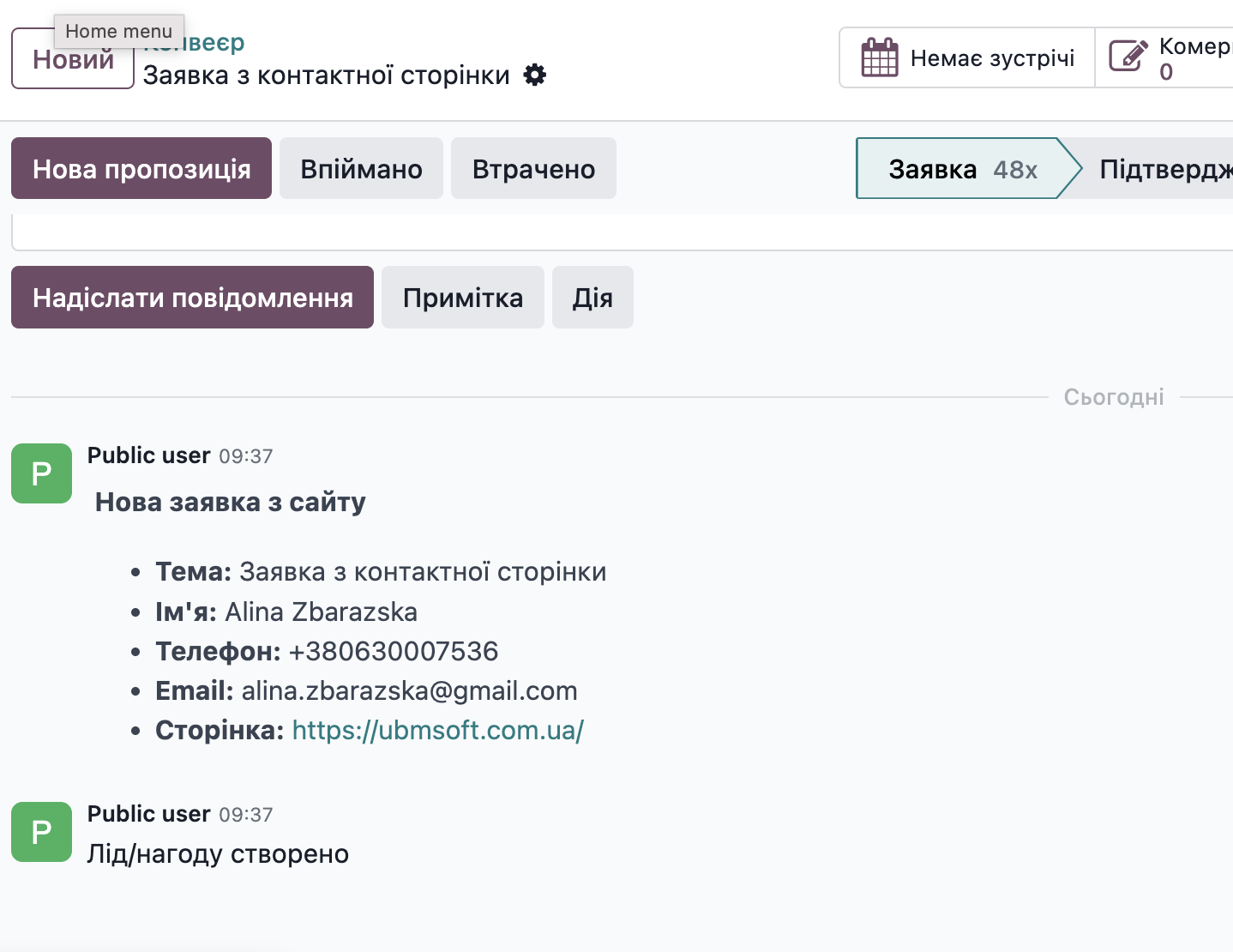Open the calendar meeting icon
The height and width of the screenshot is (952, 1233).
click(880, 57)
